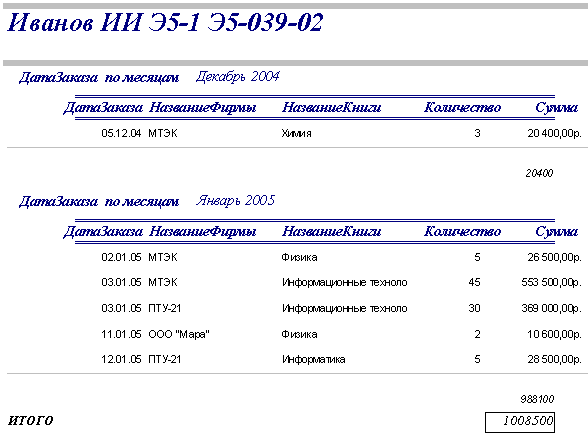Select the group heading Декабрь 2004
Image resolution: width=588 pixels, height=443 pixels.
(x=238, y=77)
